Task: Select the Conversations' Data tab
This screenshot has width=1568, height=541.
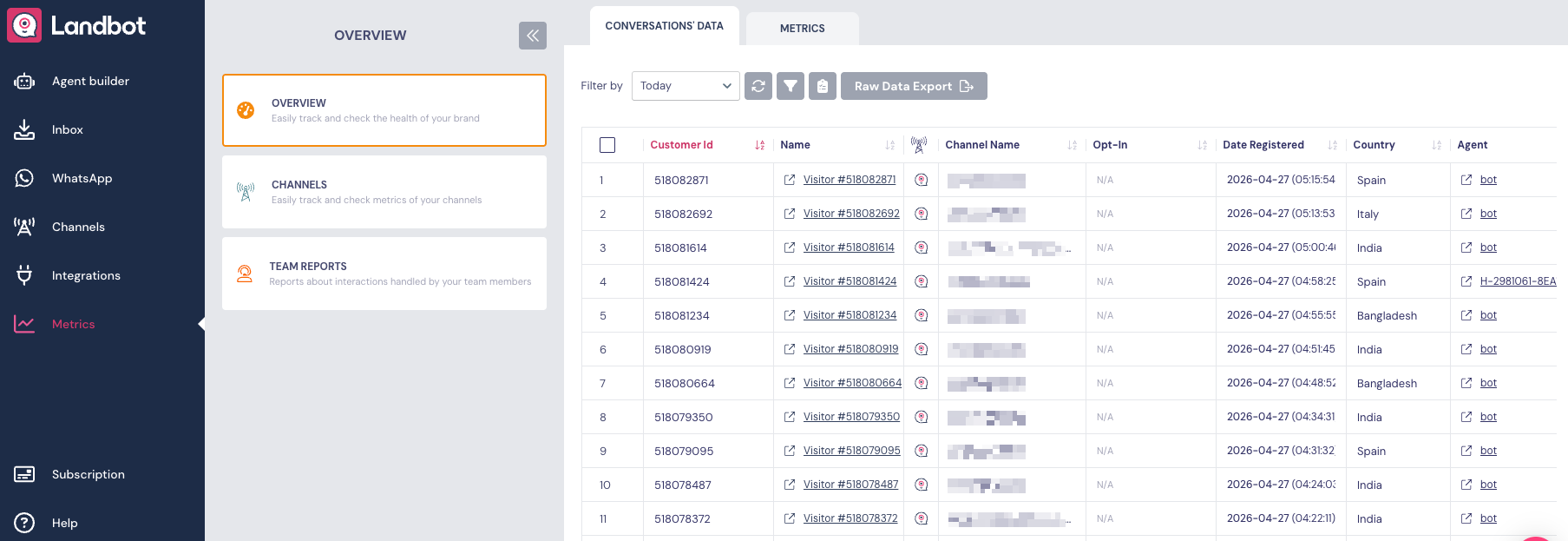Action: click(x=664, y=26)
